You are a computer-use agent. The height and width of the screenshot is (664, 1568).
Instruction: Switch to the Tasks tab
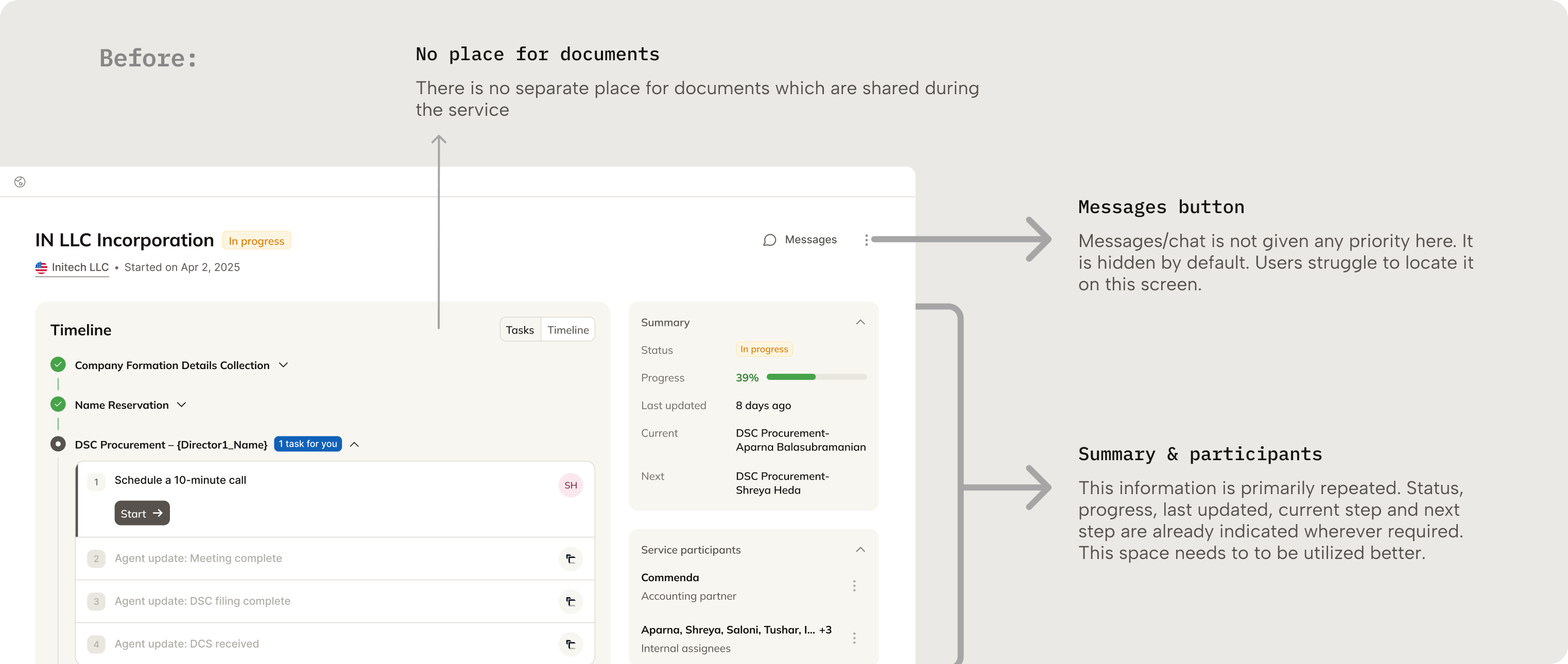(520, 329)
